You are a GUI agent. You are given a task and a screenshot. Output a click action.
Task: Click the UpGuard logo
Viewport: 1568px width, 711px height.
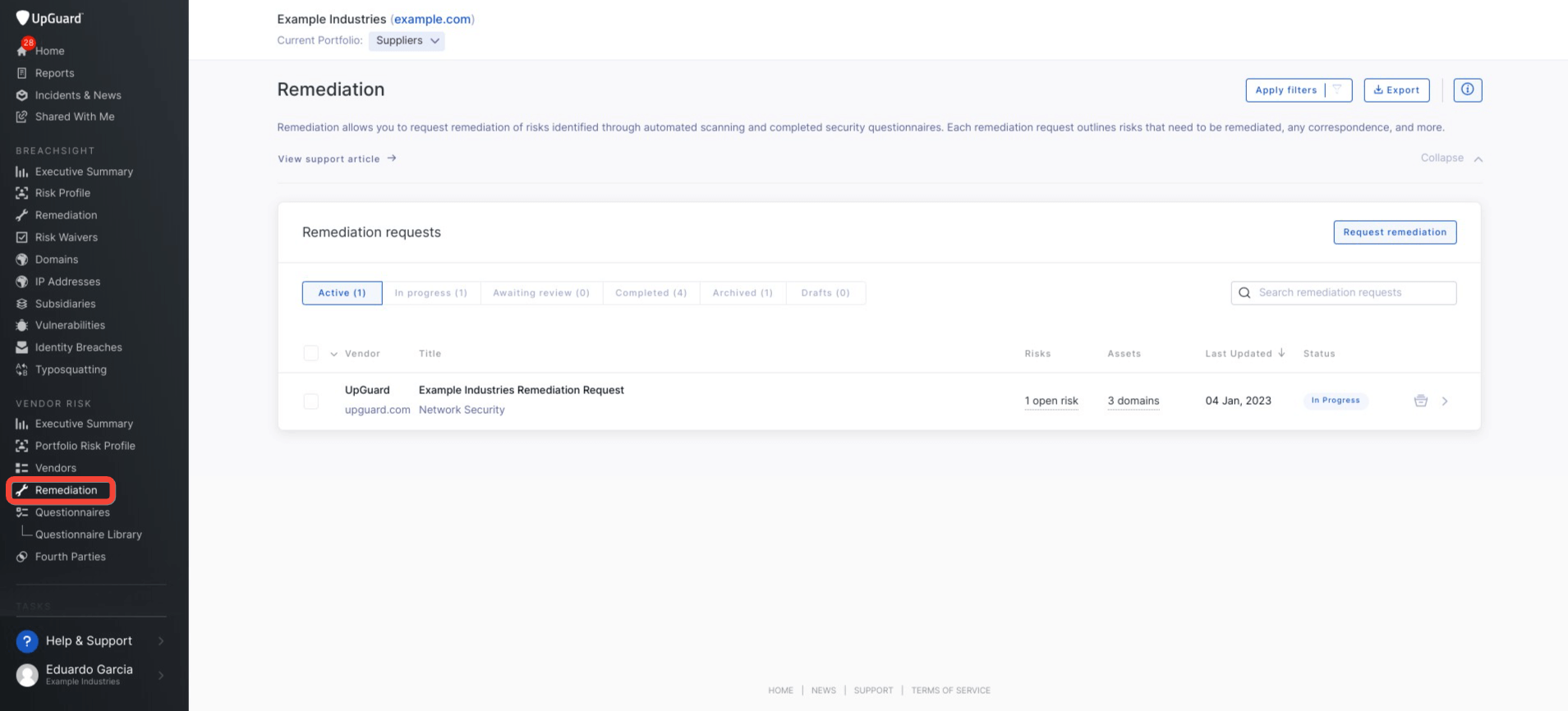pos(49,18)
